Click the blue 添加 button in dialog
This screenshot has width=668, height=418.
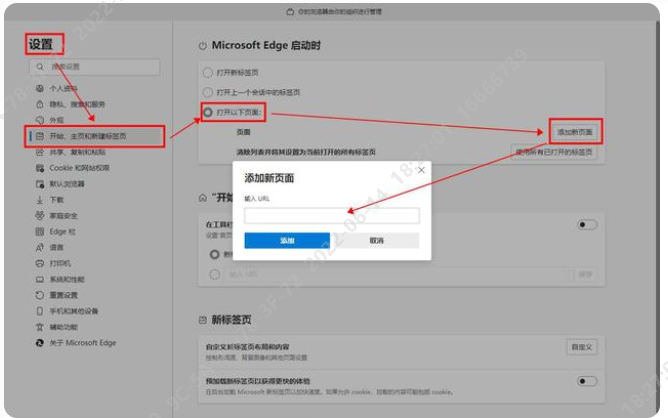click(x=287, y=240)
